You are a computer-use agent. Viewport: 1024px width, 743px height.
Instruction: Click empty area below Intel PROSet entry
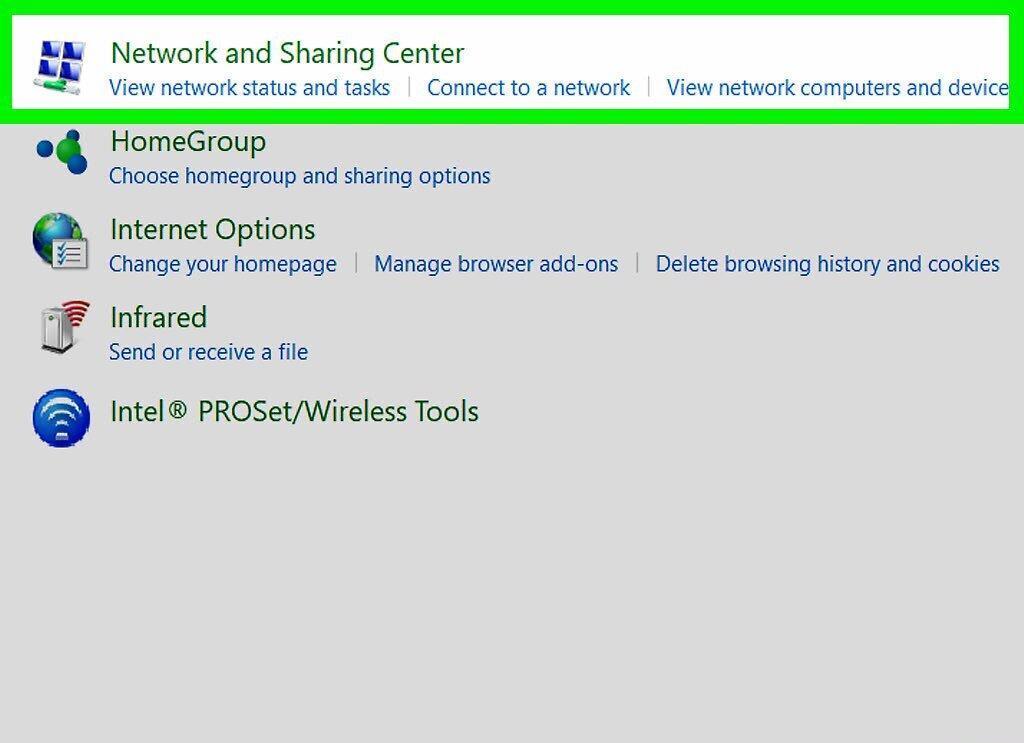point(512,588)
